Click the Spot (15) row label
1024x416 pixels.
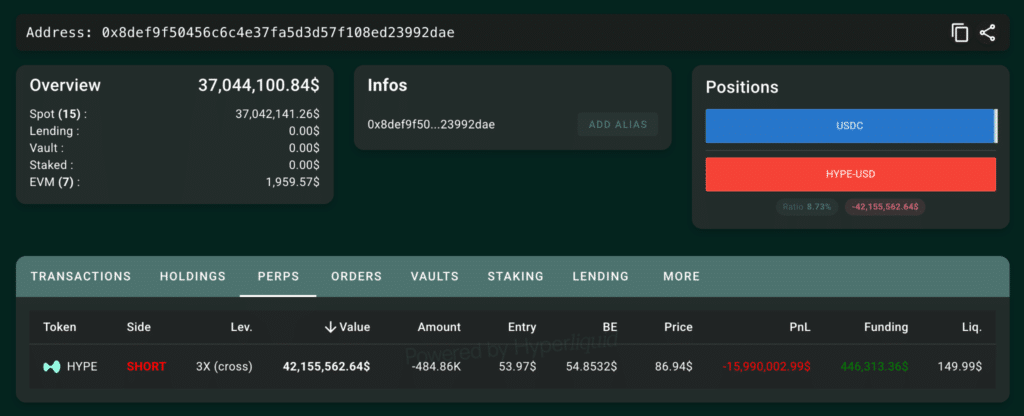(58, 114)
